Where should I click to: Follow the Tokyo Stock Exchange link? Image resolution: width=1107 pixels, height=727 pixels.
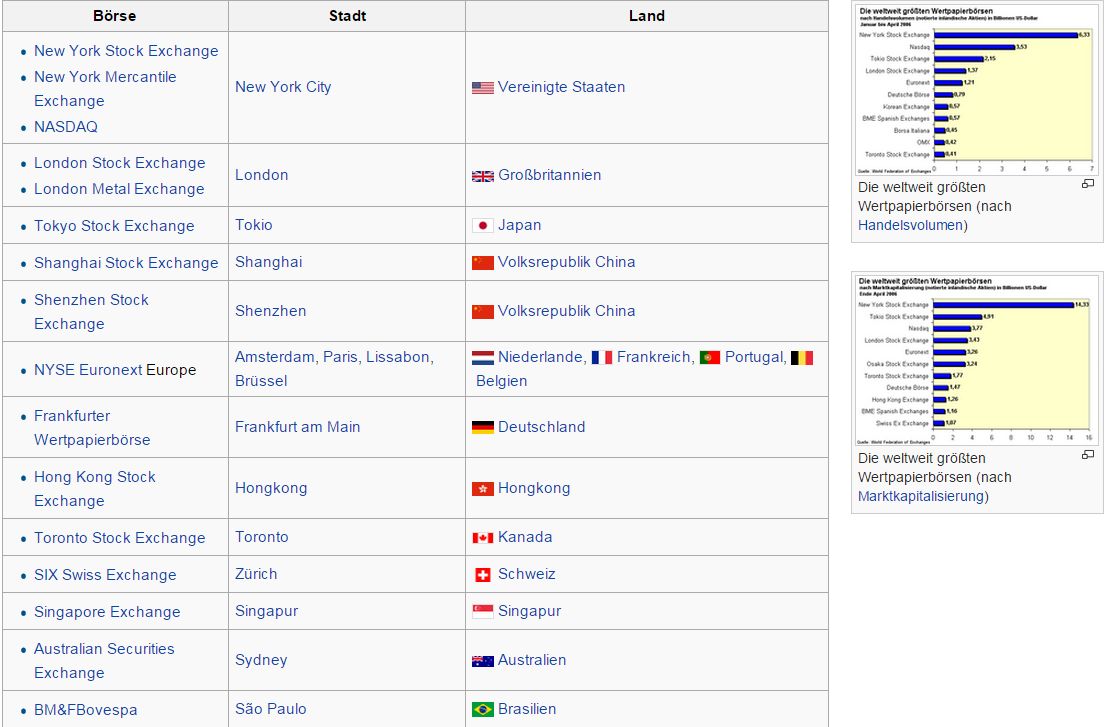click(114, 226)
